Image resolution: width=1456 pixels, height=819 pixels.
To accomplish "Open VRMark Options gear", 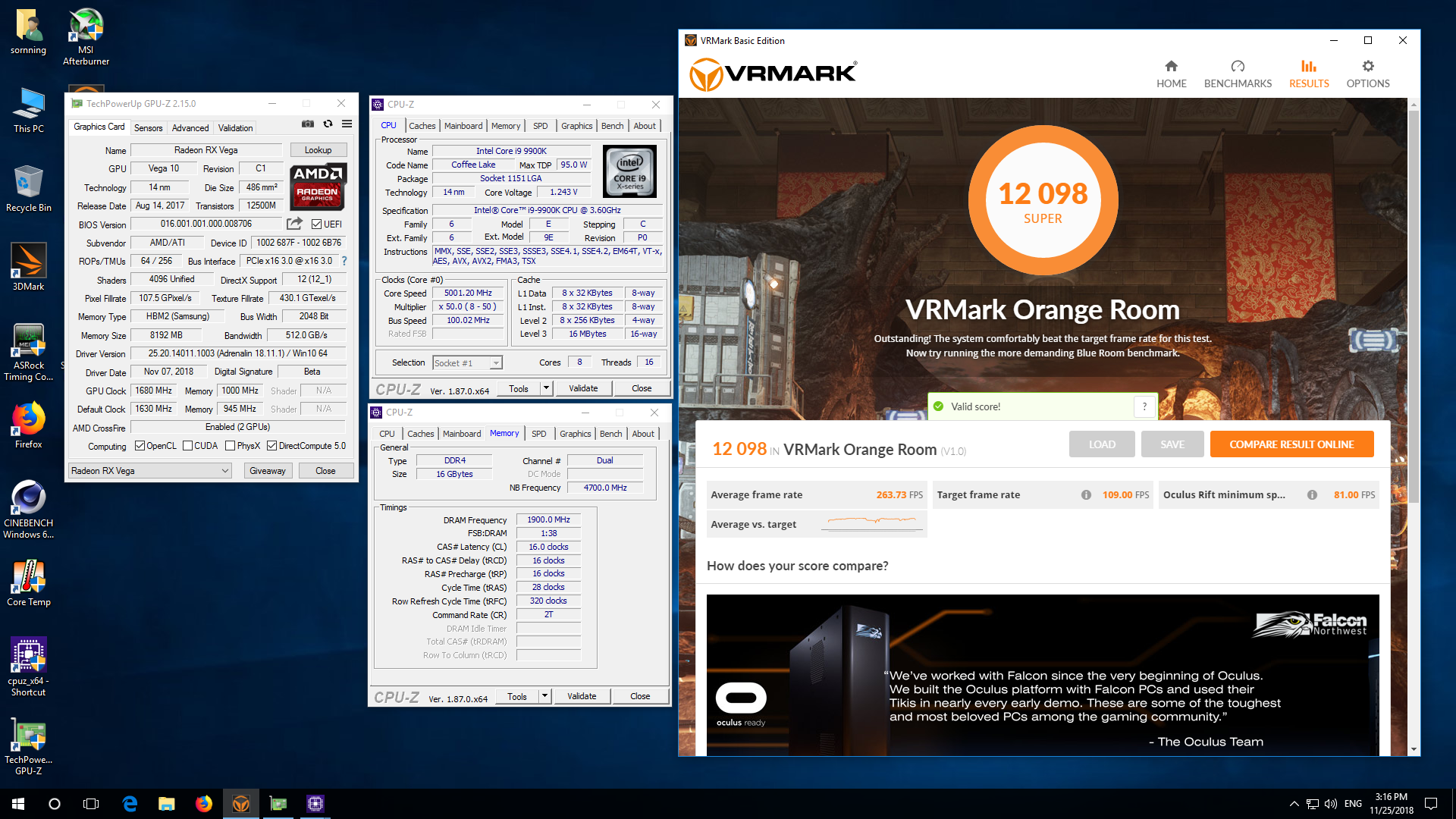I will [x=1367, y=74].
